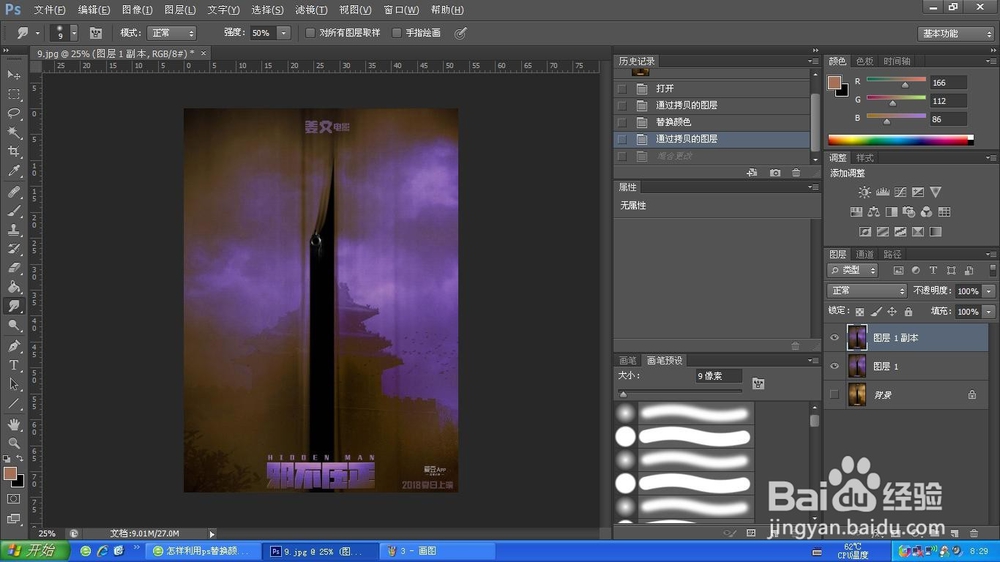
Task: Click brush size 9 像素 field
Action: click(718, 376)
